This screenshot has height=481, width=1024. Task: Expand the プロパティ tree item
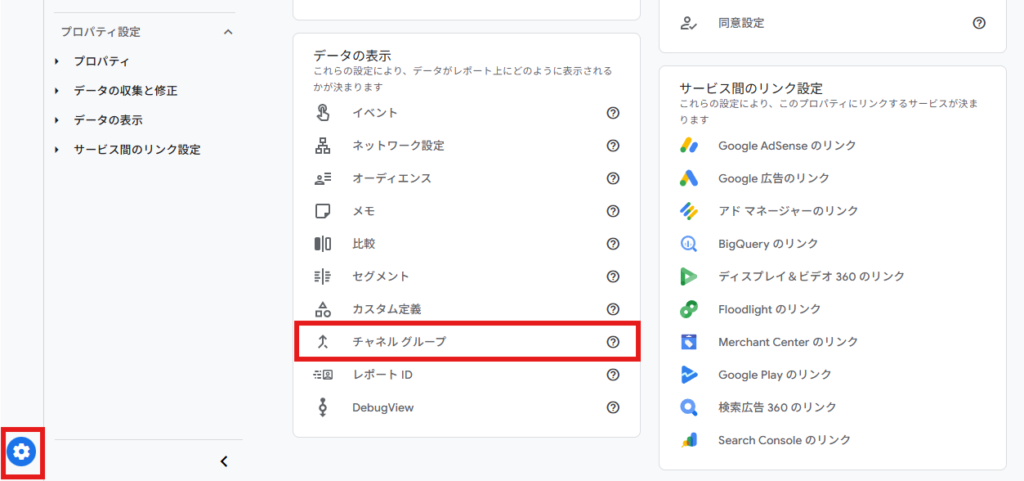pos(57,61)
